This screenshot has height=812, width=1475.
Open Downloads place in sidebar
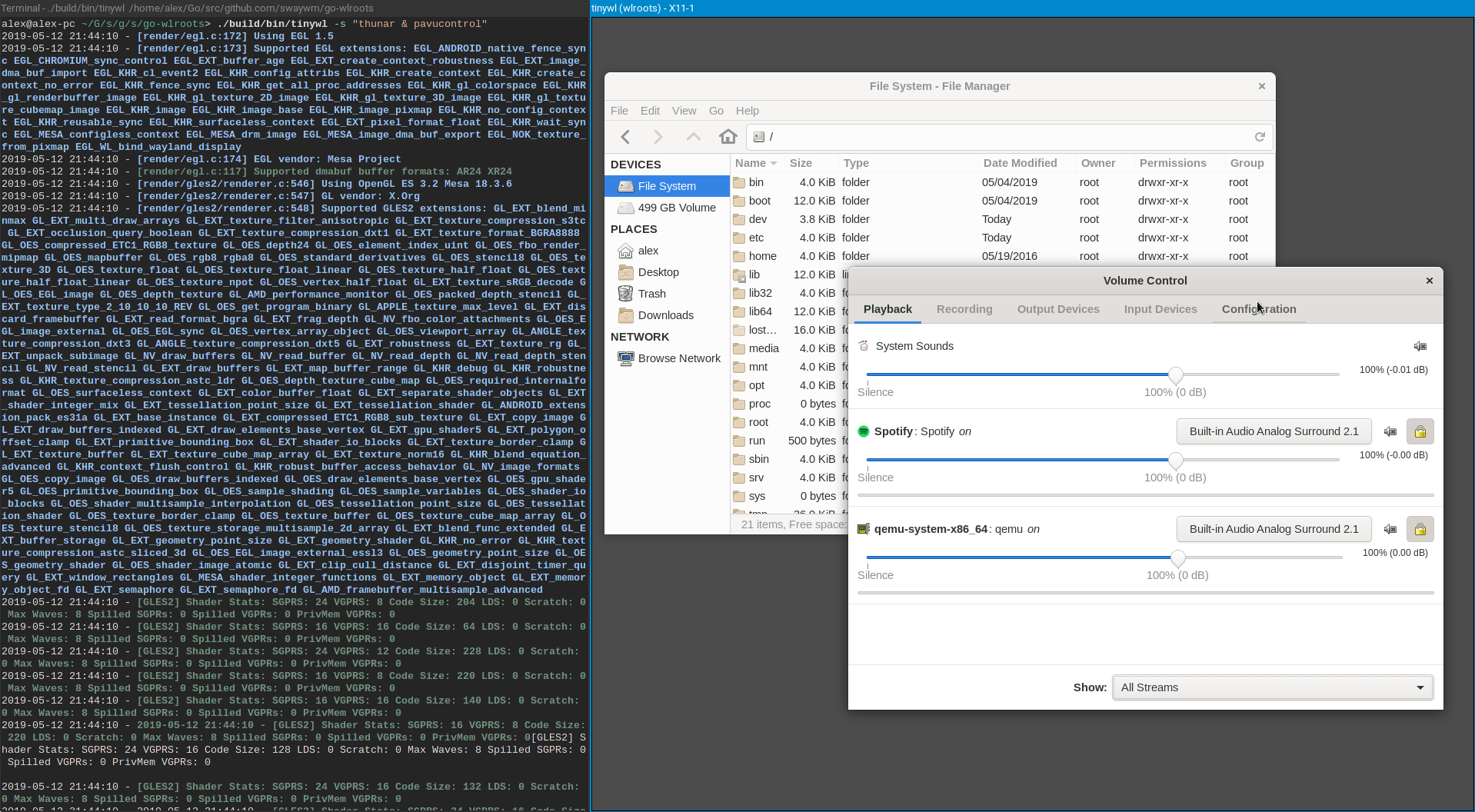tap(667, 315)
